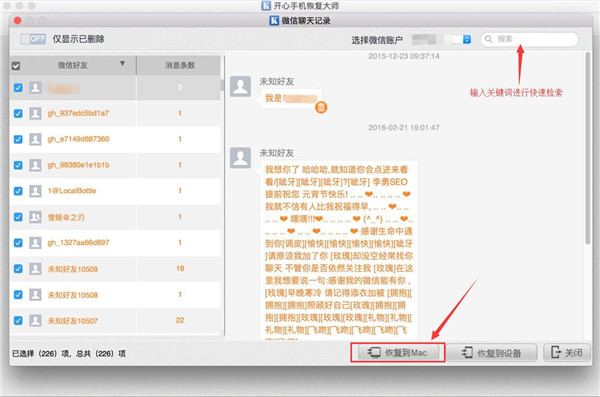
Task: Click message count 18 for 未知好友10509
Action: coord(180,268)
